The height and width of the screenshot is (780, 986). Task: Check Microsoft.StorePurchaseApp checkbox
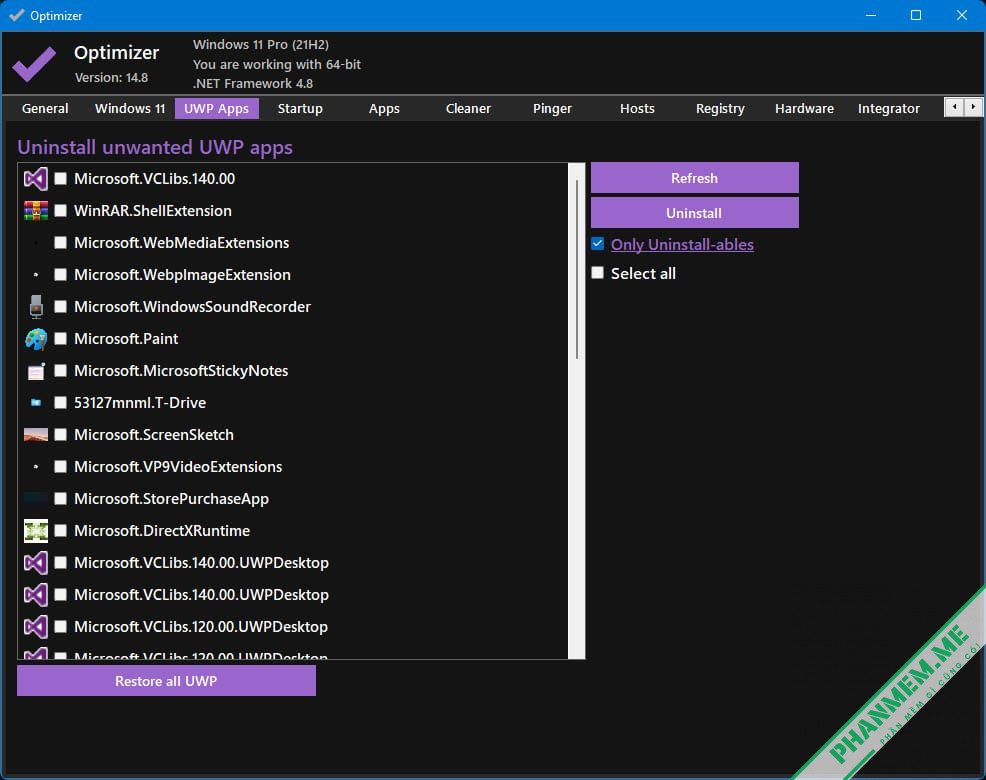click(60, 499)
